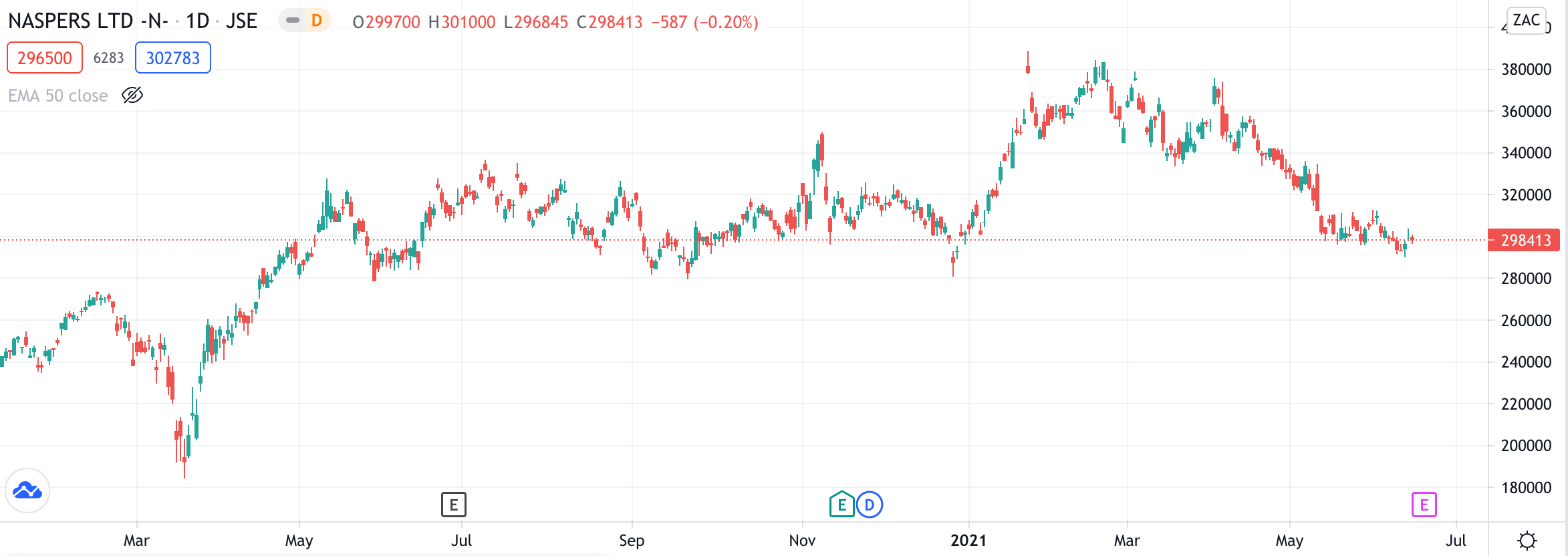Image resolution: width=1568 pixels, height=556 pixels.
Task: Click the JSE exchange label
Action: point(241,21)
